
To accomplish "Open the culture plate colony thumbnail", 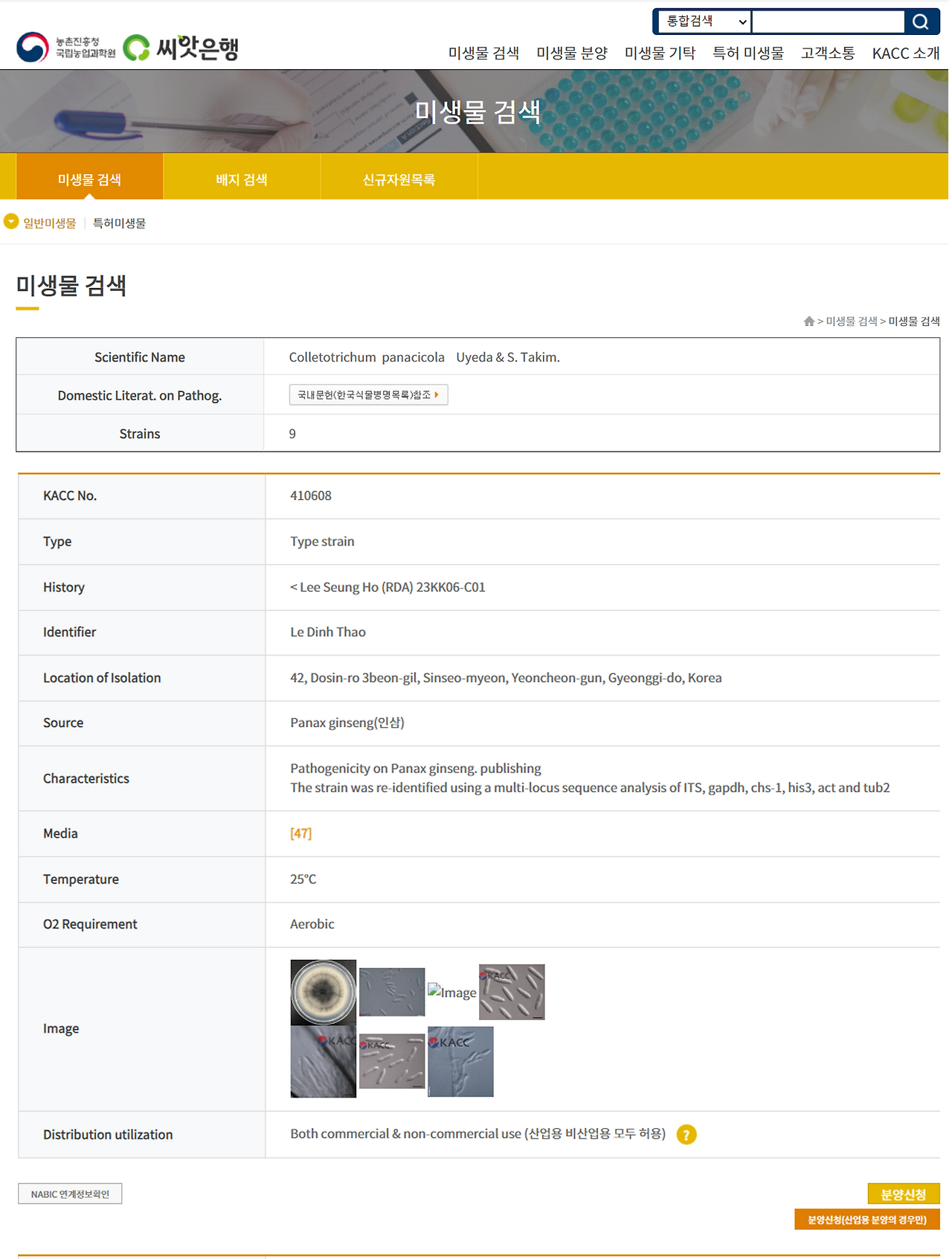I will click(323, 992).
